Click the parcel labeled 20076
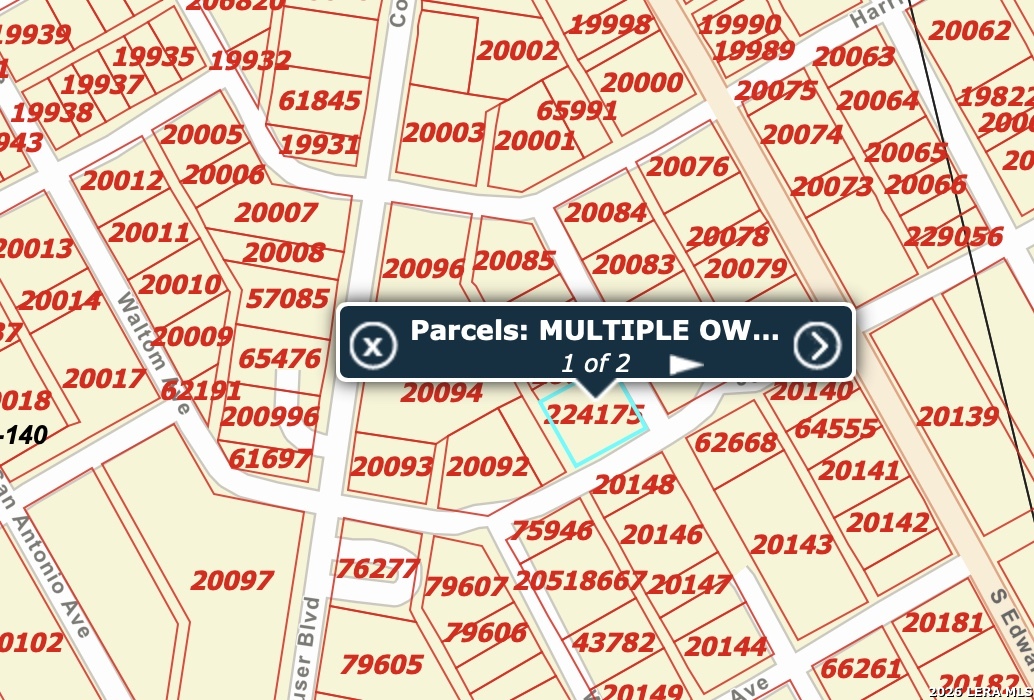The width and height of the screenshot is (1034, 700). 688,166
